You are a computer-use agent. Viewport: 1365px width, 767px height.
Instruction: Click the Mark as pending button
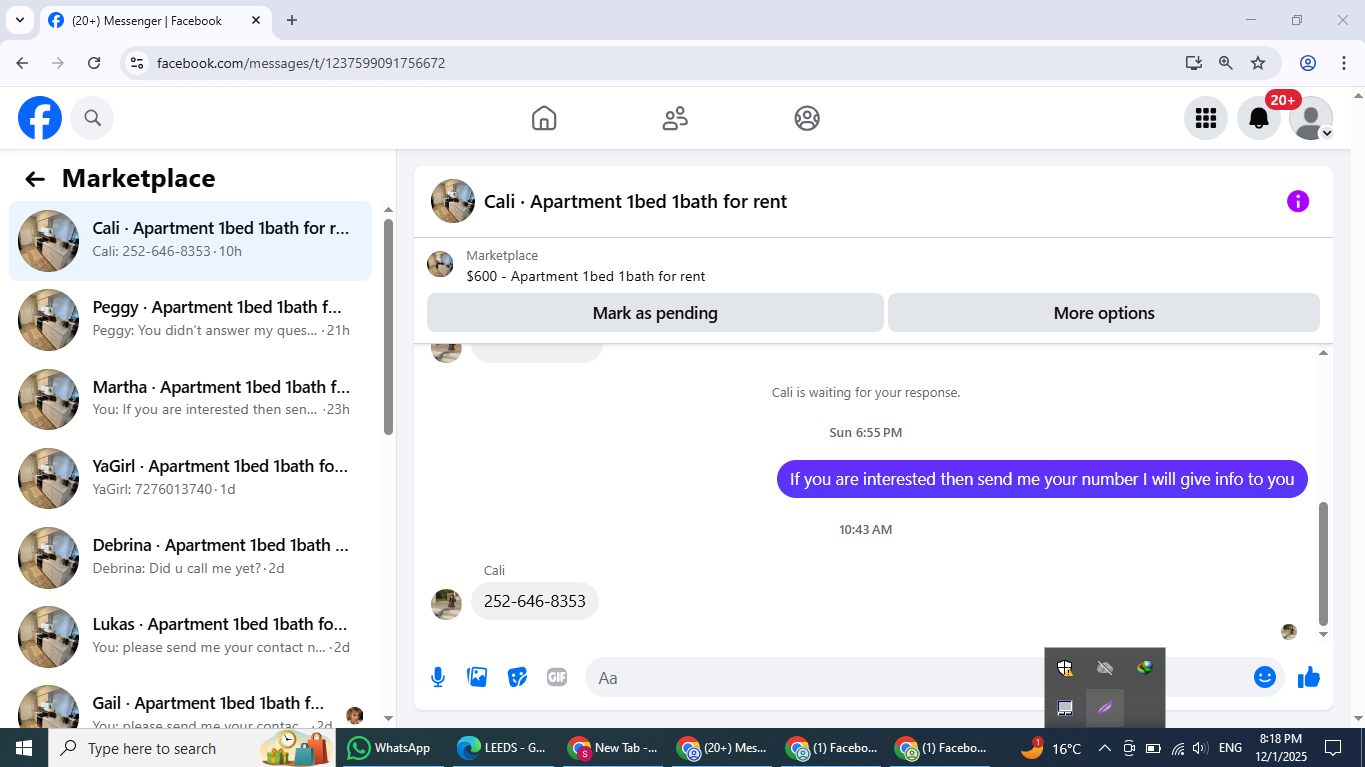[655, 313]
